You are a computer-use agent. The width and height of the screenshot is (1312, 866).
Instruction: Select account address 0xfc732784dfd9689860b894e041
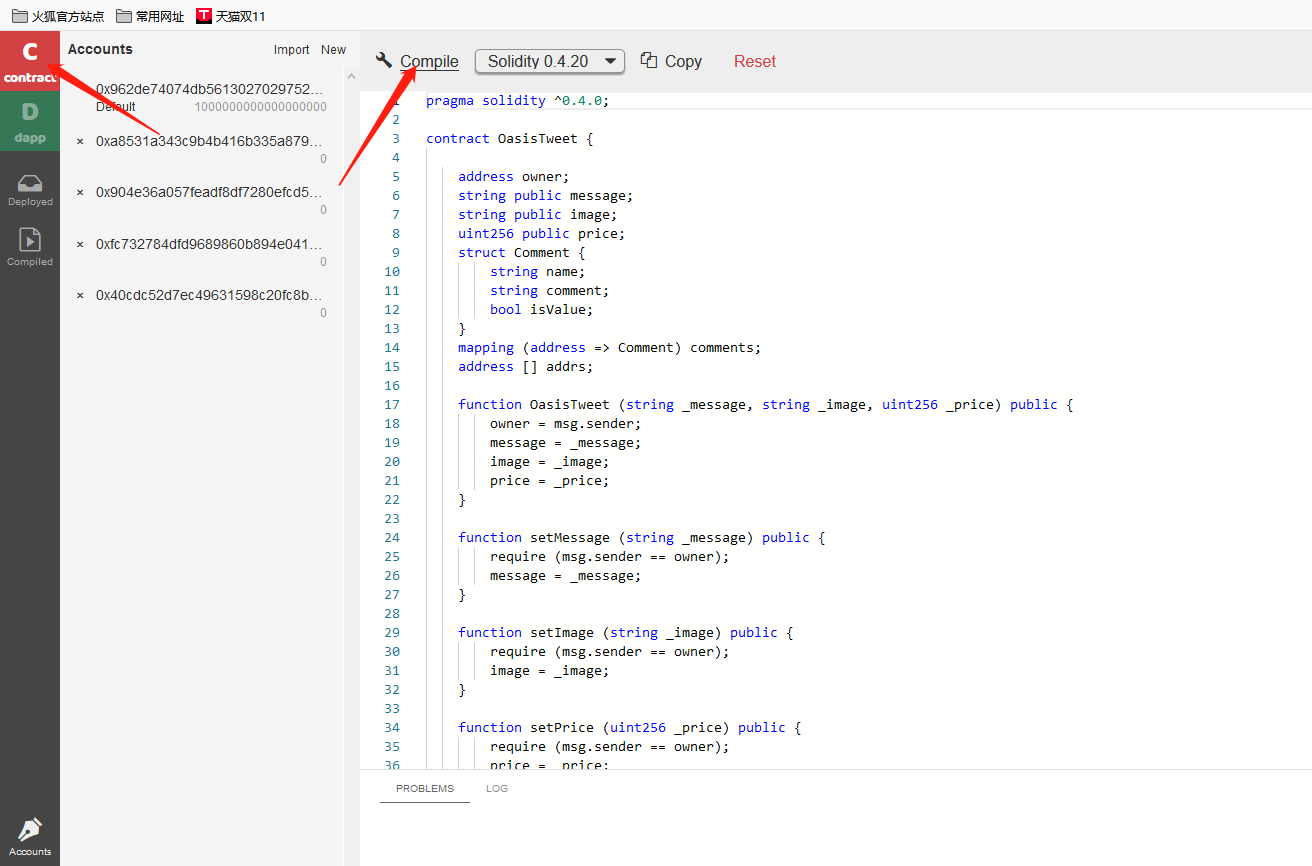(210, 244)
